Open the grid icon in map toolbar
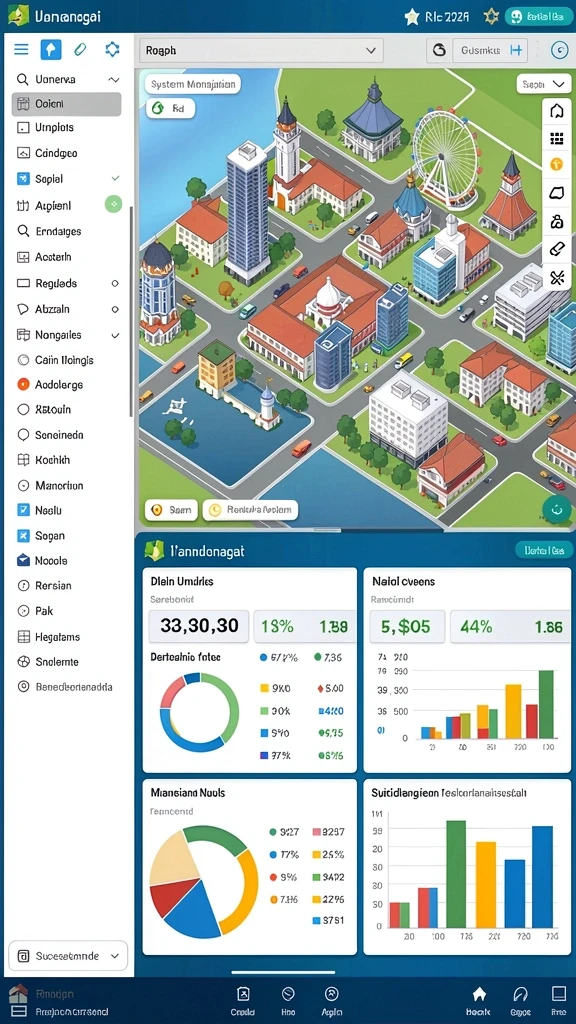The height and width of the screenshot is (1024, 576). tap(556, 138)
